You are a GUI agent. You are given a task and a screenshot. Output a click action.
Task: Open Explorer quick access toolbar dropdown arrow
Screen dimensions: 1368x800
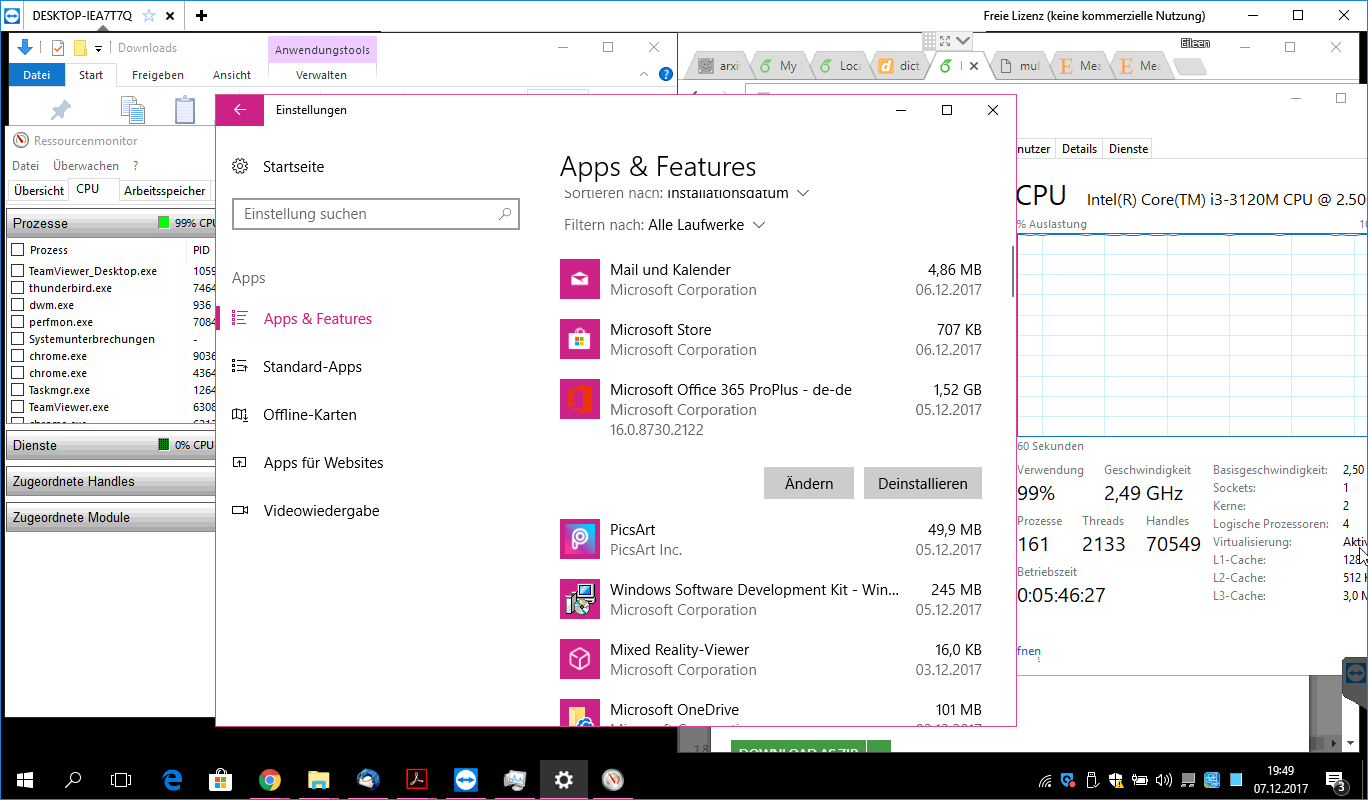(x=99, y=48)
